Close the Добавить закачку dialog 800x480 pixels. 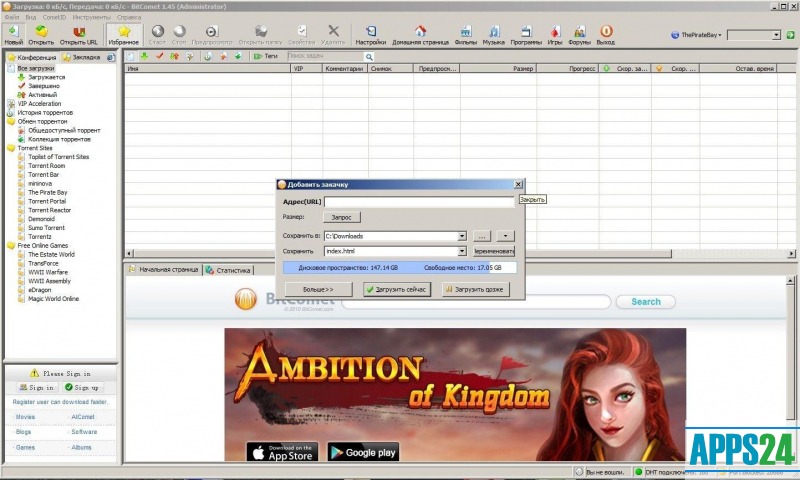[518, 184]
